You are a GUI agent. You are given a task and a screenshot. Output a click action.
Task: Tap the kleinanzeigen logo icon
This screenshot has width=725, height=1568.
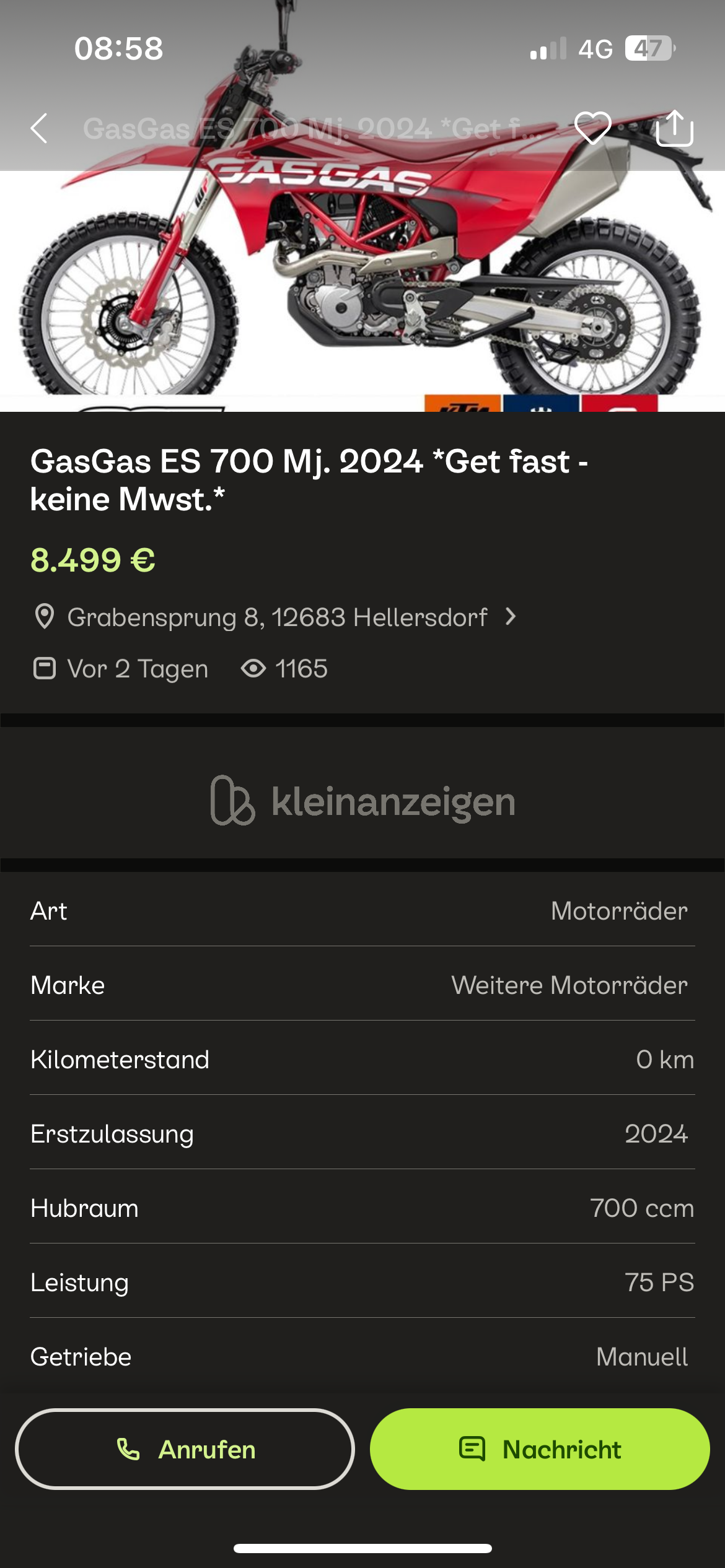click(x=232, y=800)
